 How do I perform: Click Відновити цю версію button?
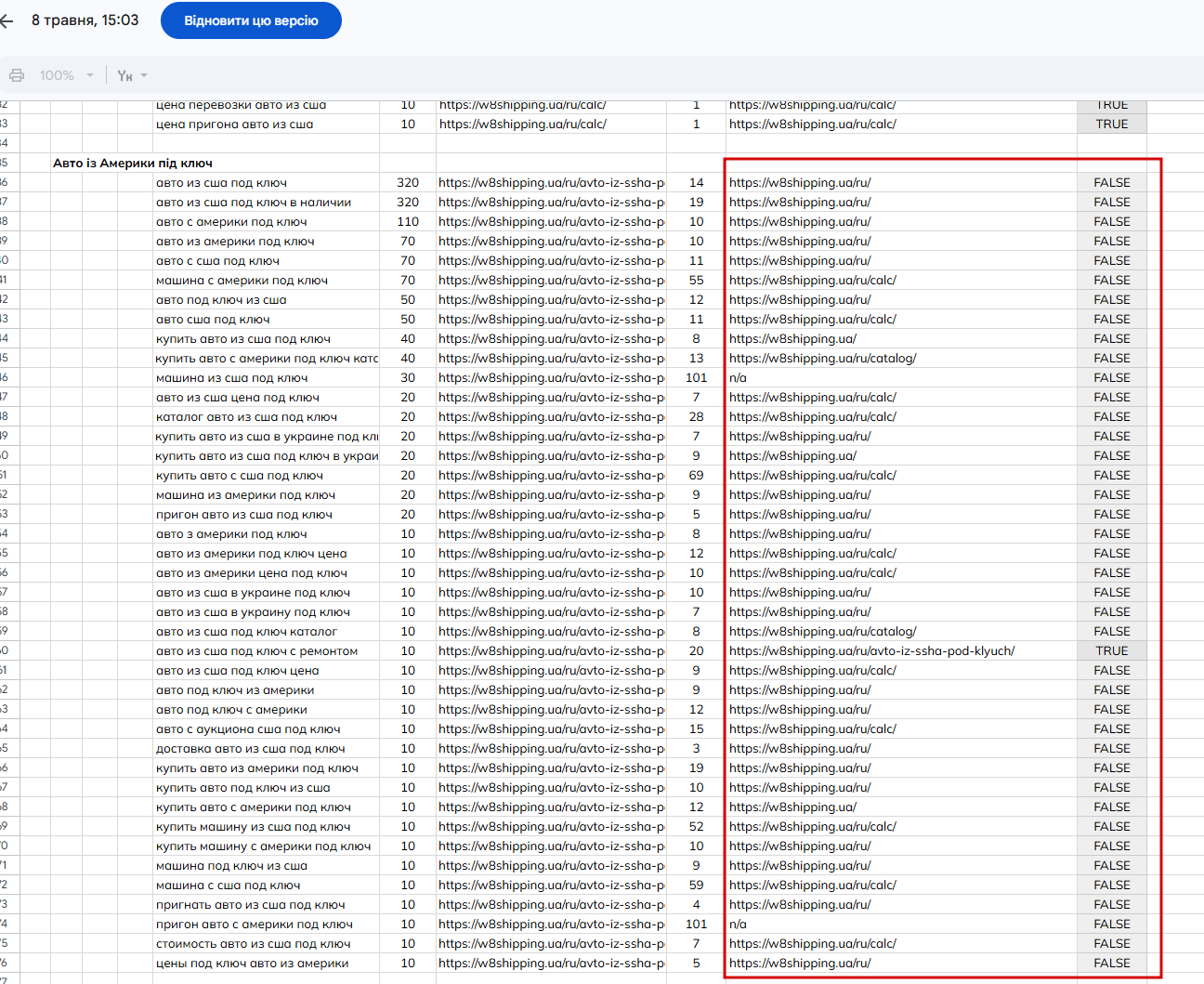click(251, 20)
